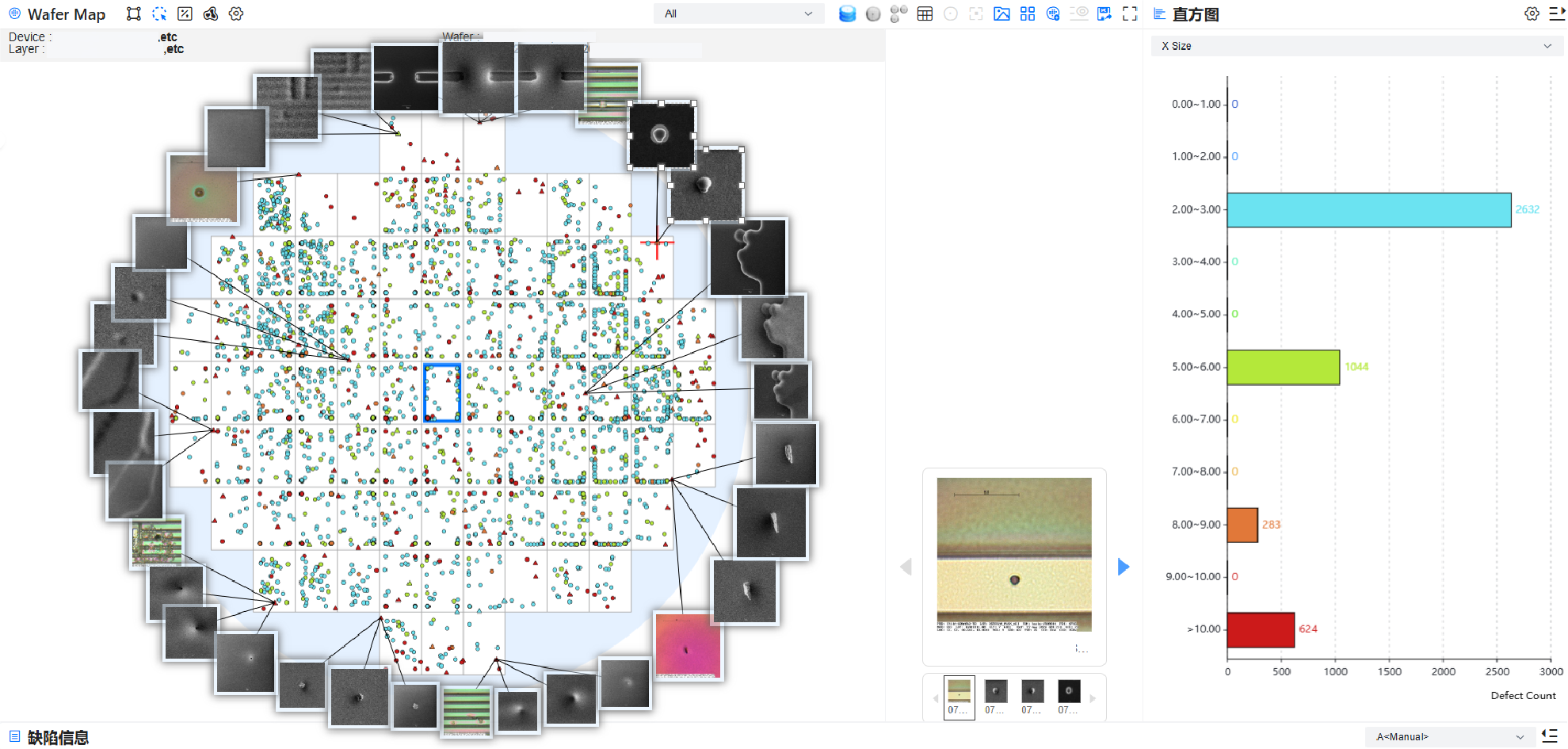Go to next defect image with blue arrow
The height and width of the screenshot is (749, 1568).
(1123, 567)
